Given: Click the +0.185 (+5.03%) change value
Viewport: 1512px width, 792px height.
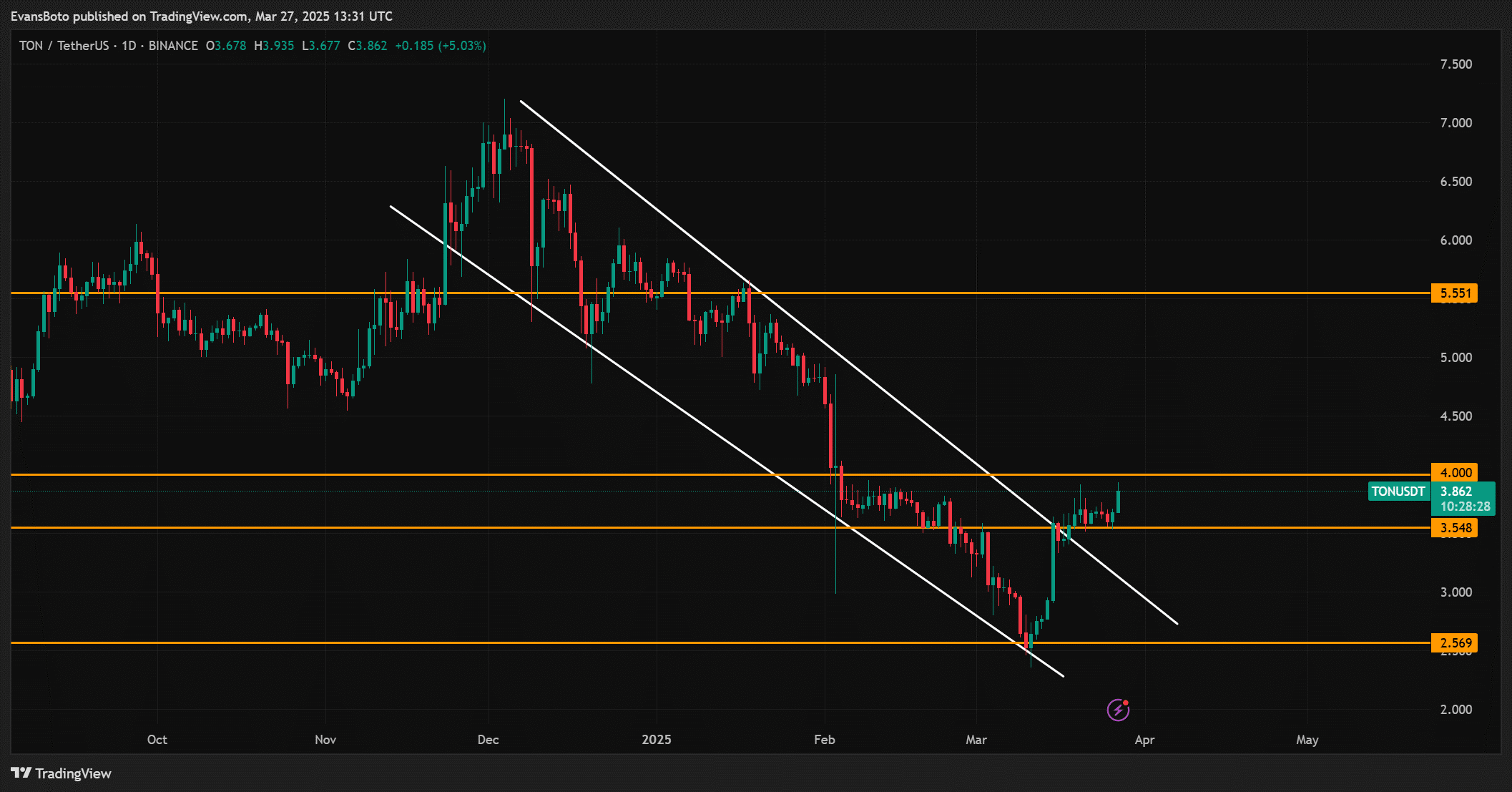Looking at the screenshot, I should [x=440, y=46].
